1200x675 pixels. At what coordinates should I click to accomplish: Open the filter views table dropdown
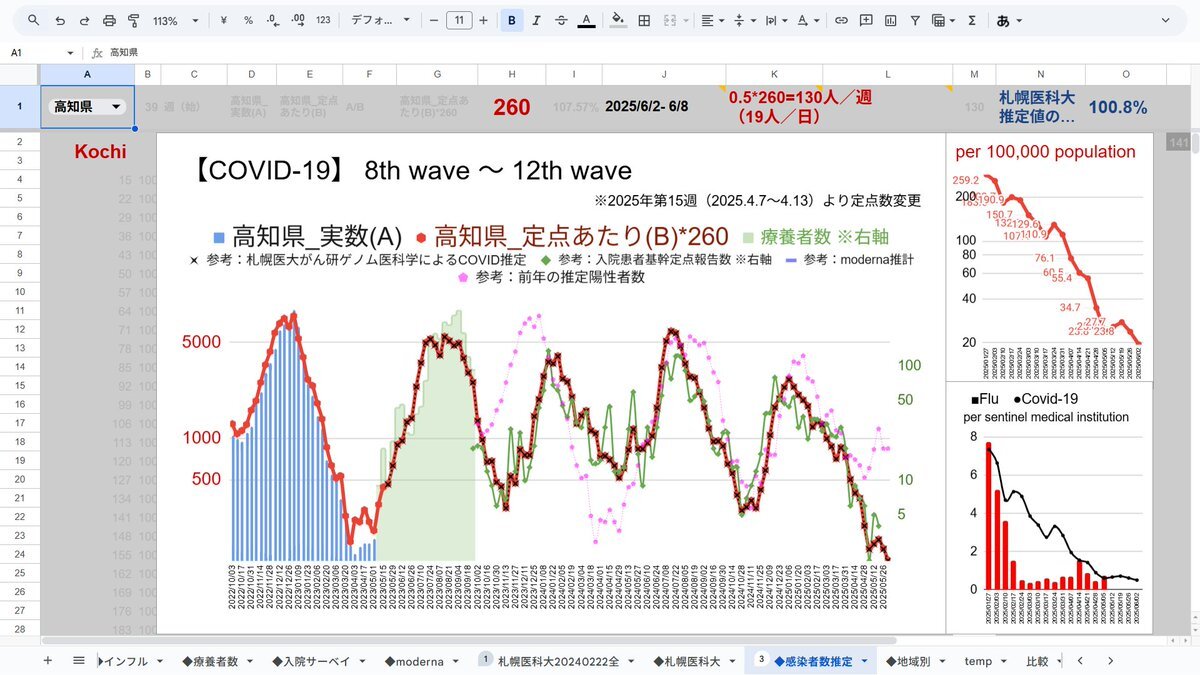pyautogui.click(x=943, y=20)
